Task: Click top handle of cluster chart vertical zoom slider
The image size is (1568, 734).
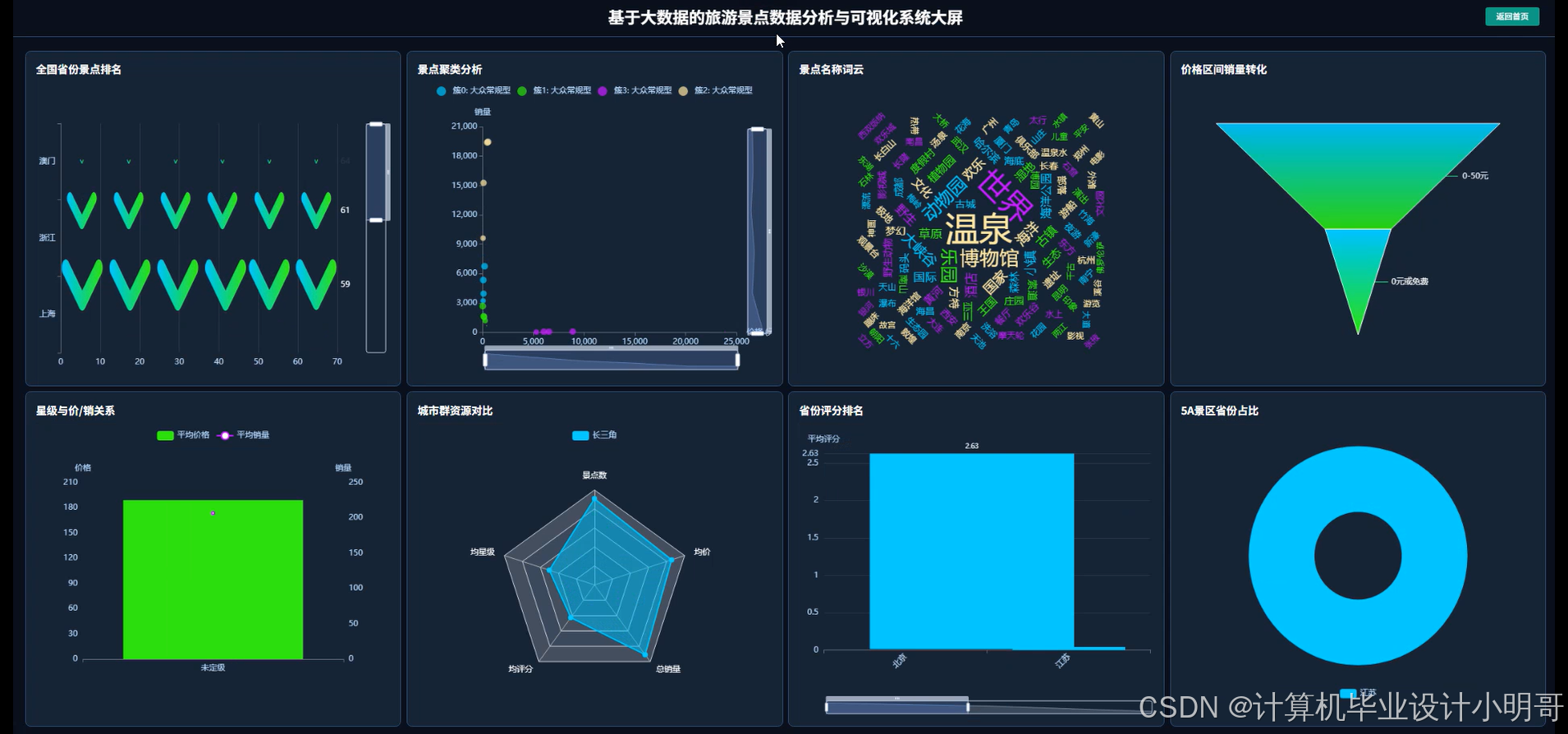Action: pyautogui.click(x=758, y=129)
